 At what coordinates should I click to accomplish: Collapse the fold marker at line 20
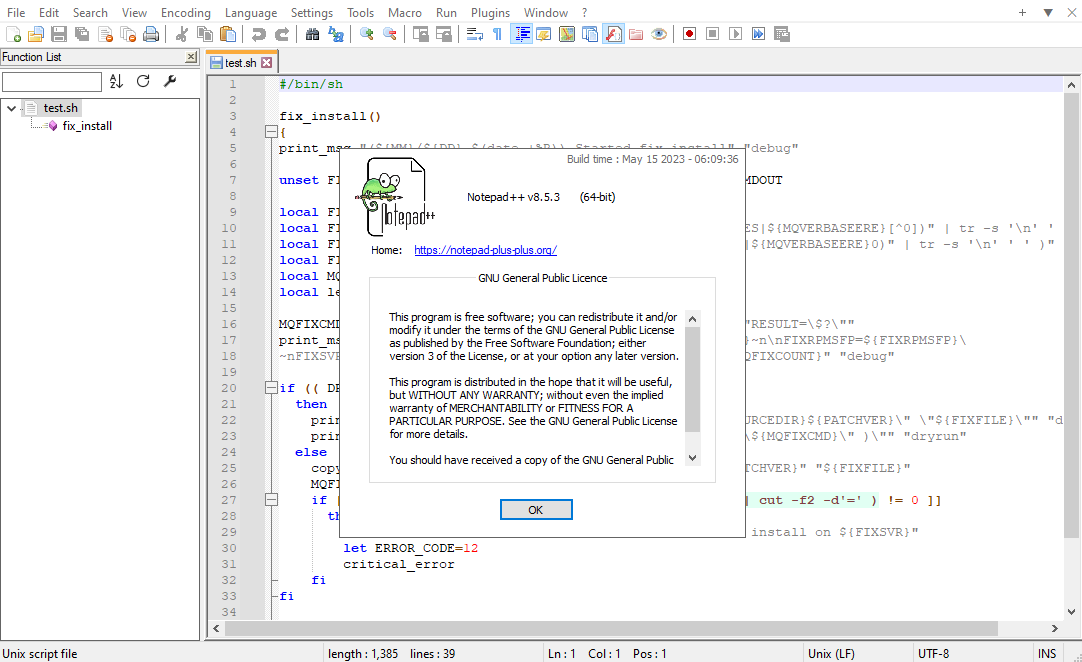(x=271, y=388)
